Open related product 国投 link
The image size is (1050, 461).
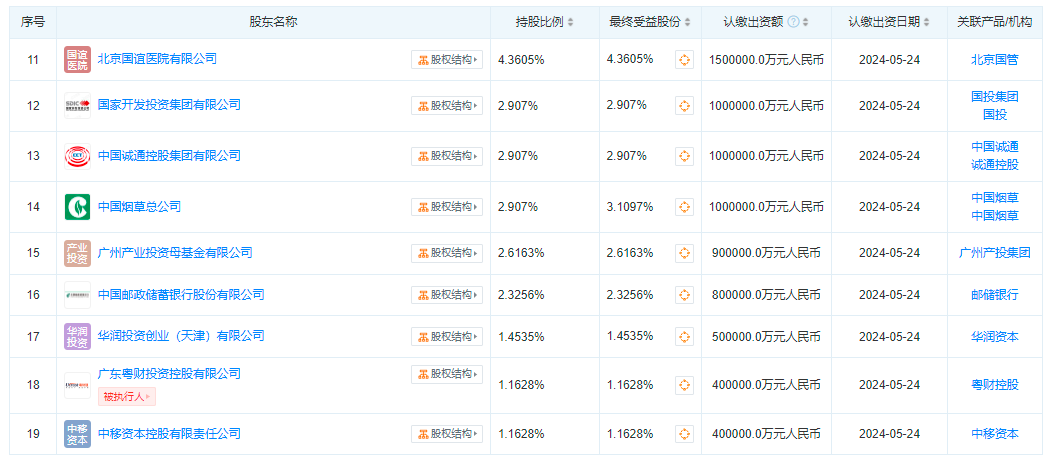[994, 115]
